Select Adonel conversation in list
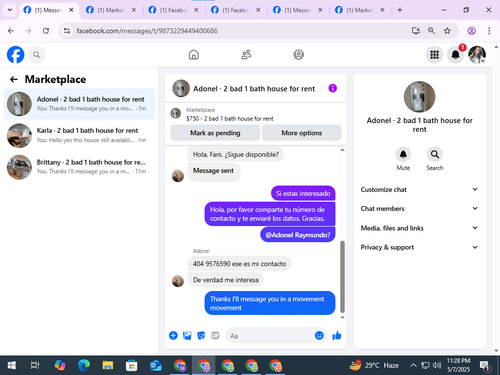The width and height of the screenshot is (500, 375). (x=79, y=104)
